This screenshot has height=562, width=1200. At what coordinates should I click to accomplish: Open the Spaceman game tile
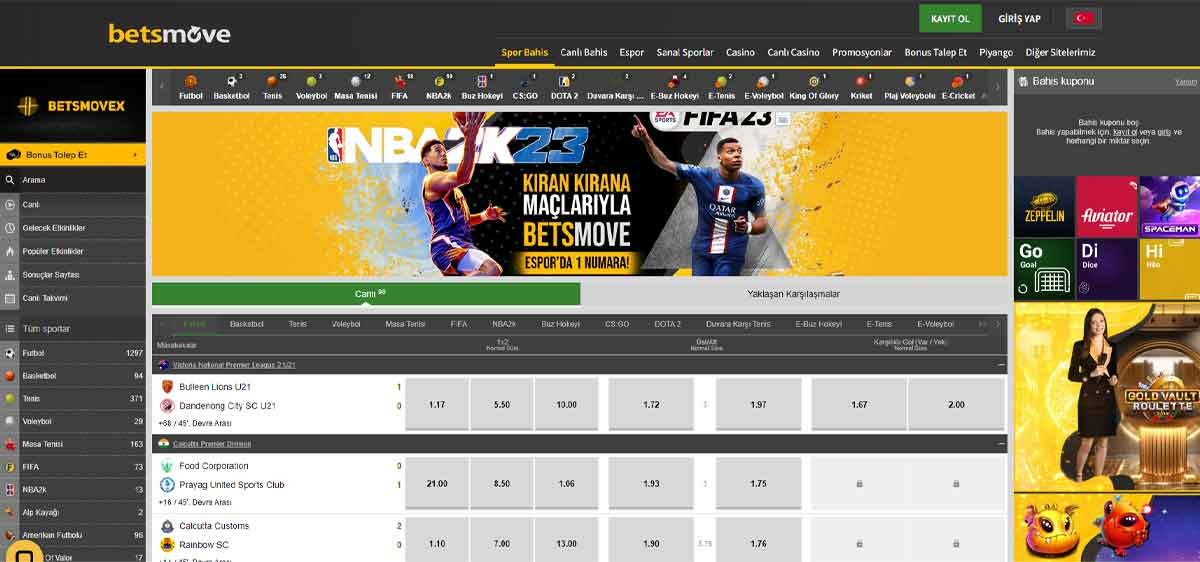[x=1170, y=206]
